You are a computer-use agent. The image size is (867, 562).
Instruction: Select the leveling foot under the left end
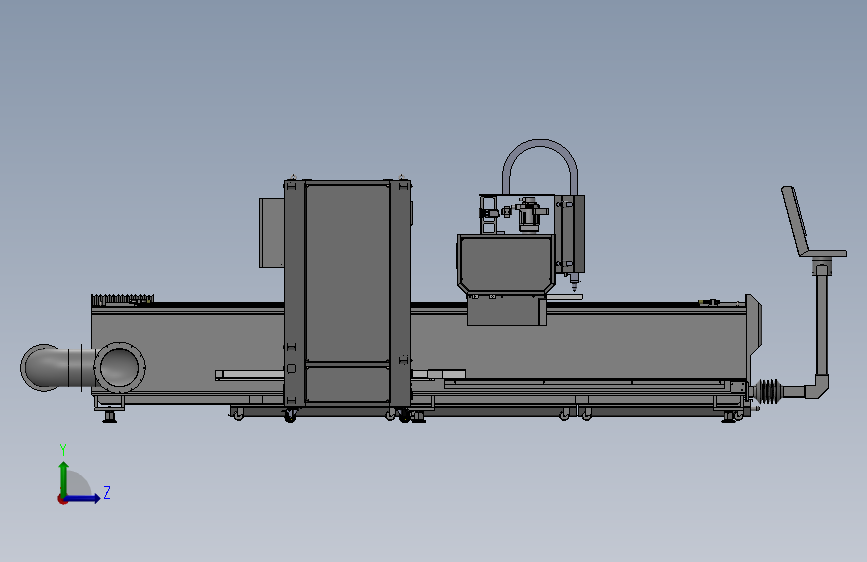(x=110, y=417)
